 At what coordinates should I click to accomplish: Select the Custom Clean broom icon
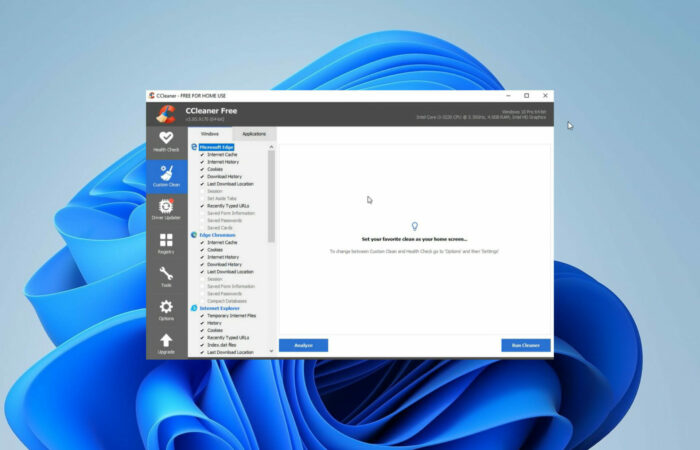click(x=166, y=173)
